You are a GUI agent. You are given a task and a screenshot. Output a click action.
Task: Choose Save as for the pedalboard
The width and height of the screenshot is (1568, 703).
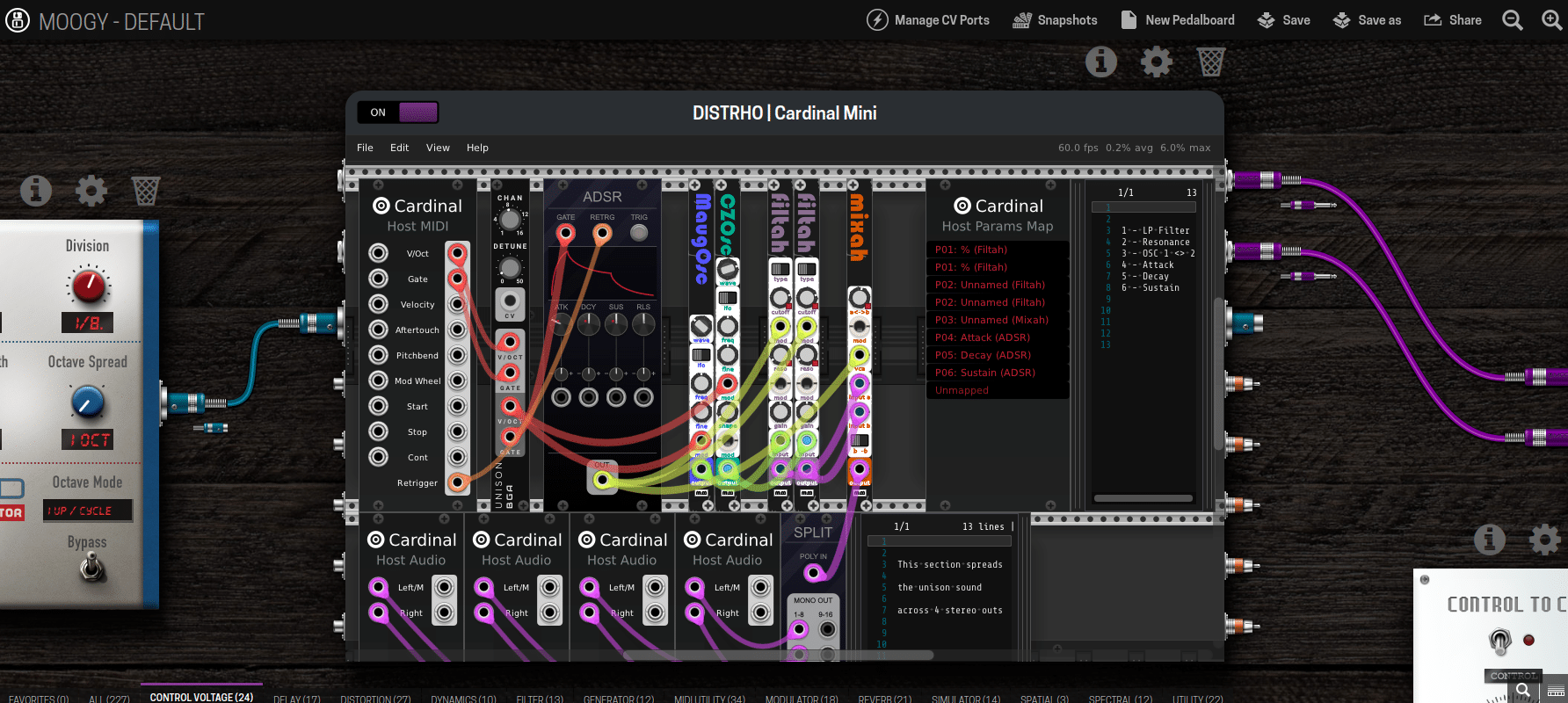click(x=1367, y=20)
